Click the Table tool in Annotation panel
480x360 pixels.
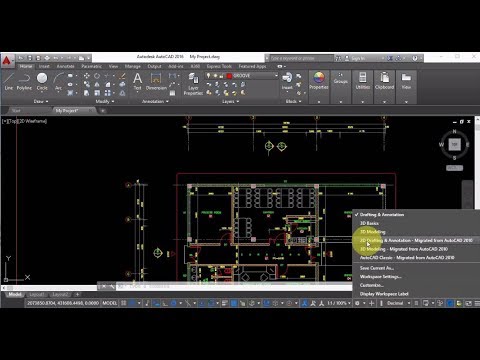click(x=172, y=93)
